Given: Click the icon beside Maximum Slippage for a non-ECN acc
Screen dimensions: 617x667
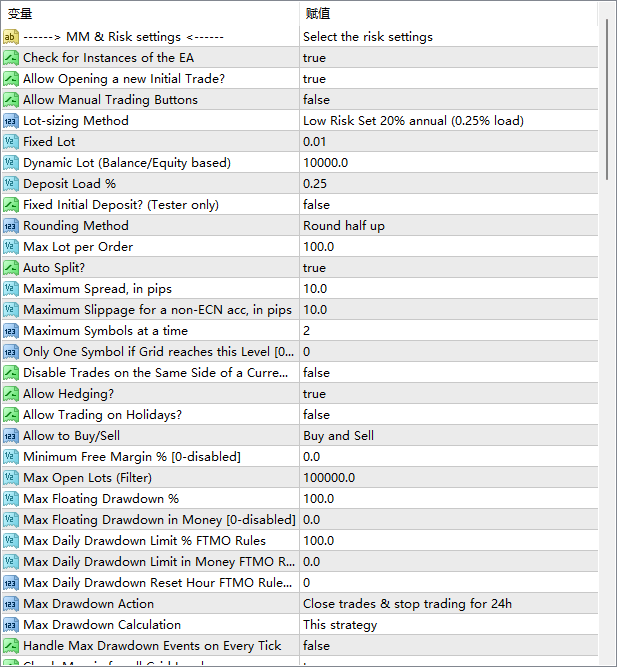Looking at the screenshot, I should point(11,310).
